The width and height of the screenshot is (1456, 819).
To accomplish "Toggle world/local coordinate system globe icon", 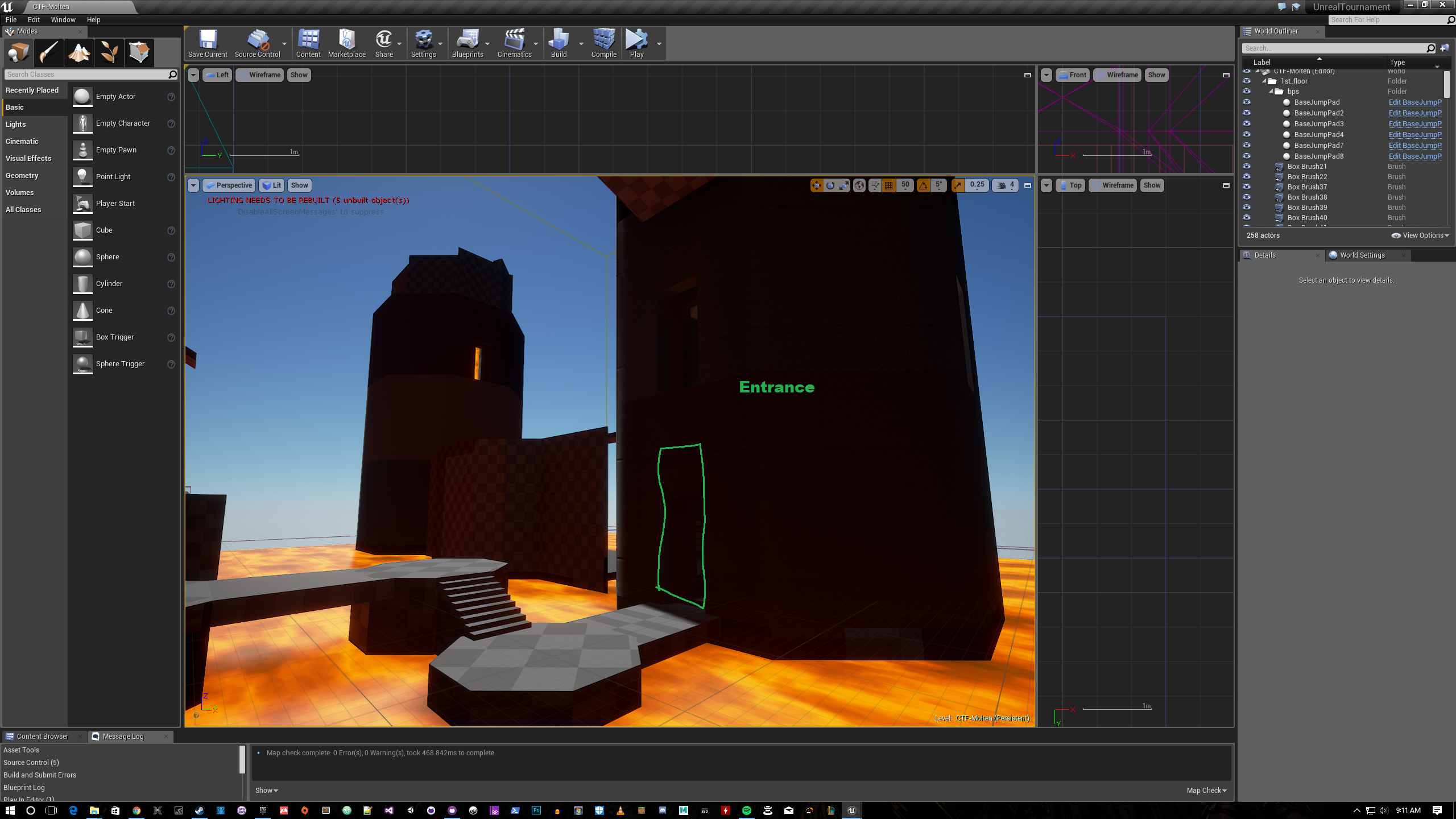I will (x=859, y=185).
